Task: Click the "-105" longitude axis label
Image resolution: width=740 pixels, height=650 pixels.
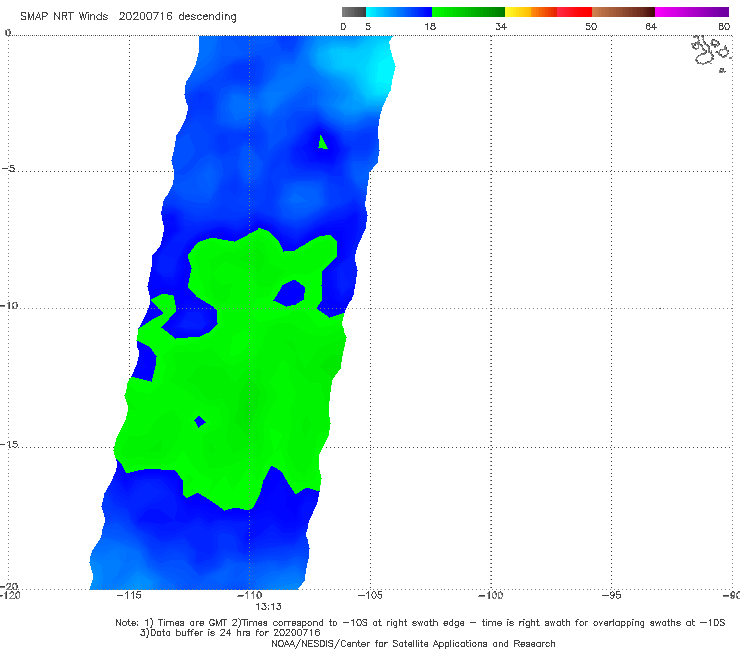Action: point(370,595)
